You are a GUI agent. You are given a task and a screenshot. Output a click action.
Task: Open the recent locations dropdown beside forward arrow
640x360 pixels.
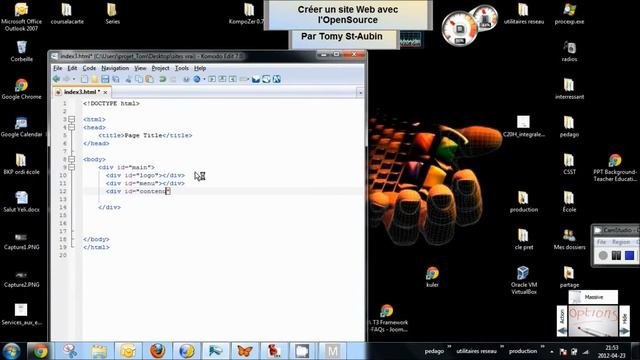point(74,79)
